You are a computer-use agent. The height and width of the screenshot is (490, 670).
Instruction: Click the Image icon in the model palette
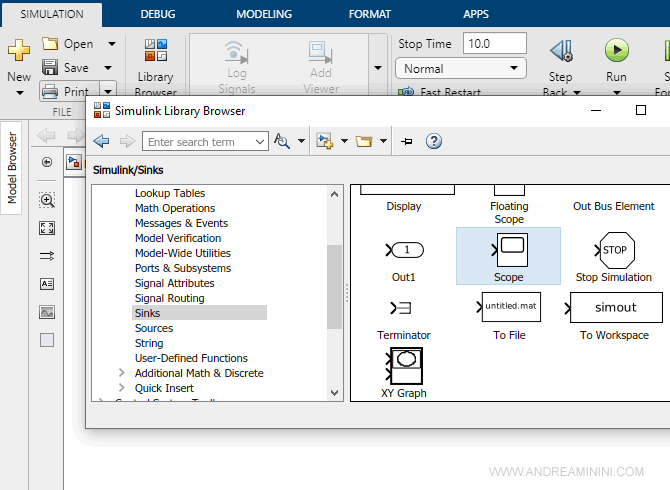coord(47,312)
